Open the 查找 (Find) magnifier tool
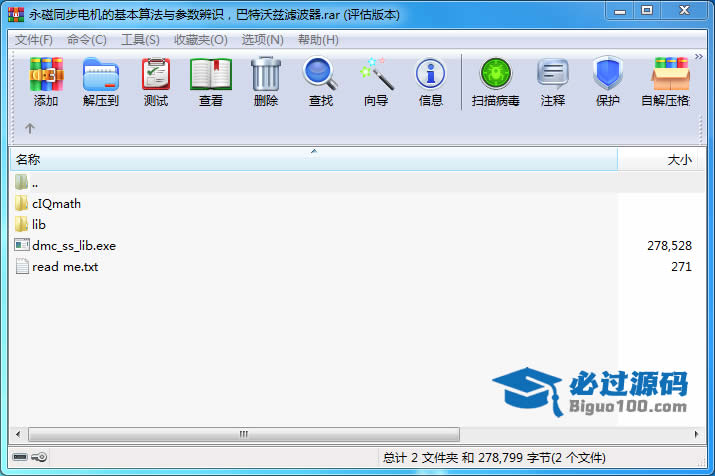Viewport: 715px width, 476px height. click(321, 73)
